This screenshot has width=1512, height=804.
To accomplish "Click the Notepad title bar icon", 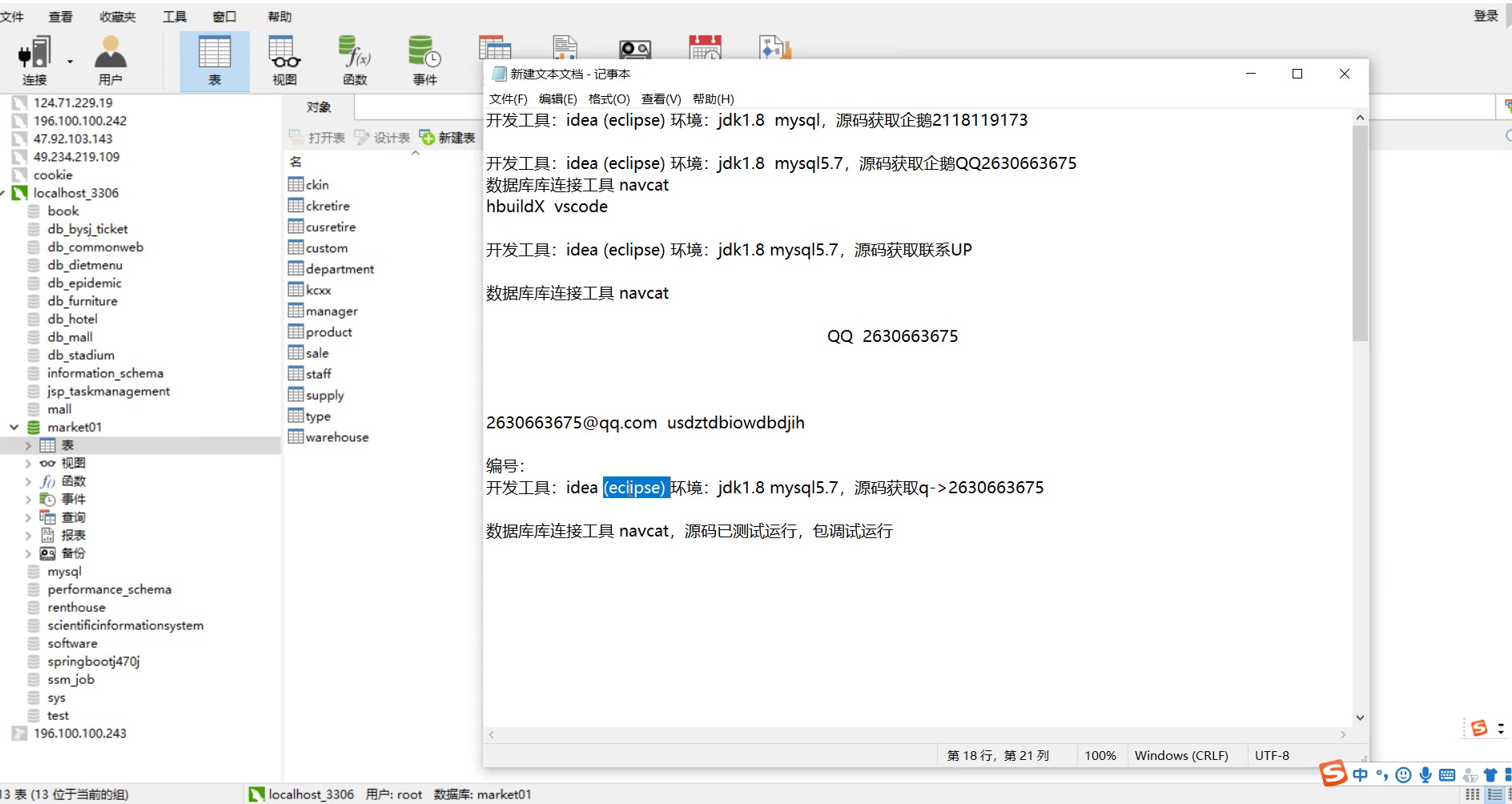I will [x=499, y=74].
